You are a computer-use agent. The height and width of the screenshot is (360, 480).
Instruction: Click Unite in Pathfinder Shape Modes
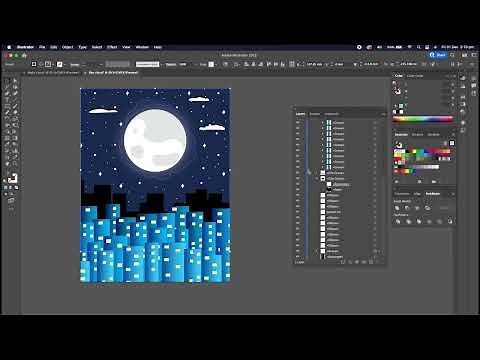pyautogui.click(x=397, y=208)
